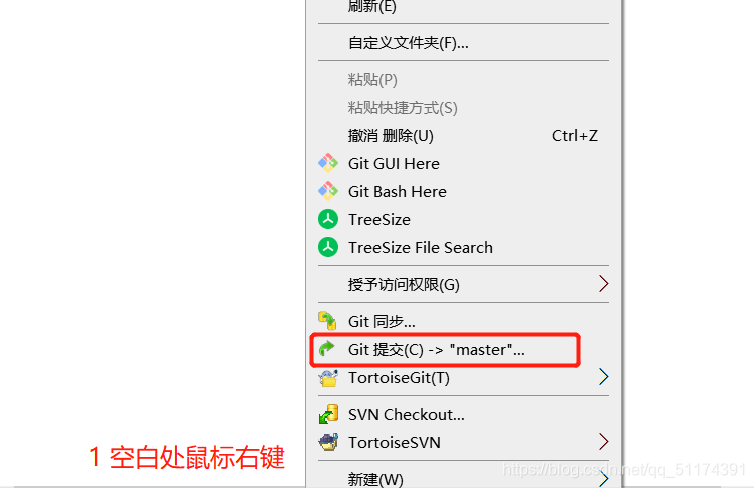Click the Git Bash Here icon
754x488 pixels.
(x=328, y=191)
